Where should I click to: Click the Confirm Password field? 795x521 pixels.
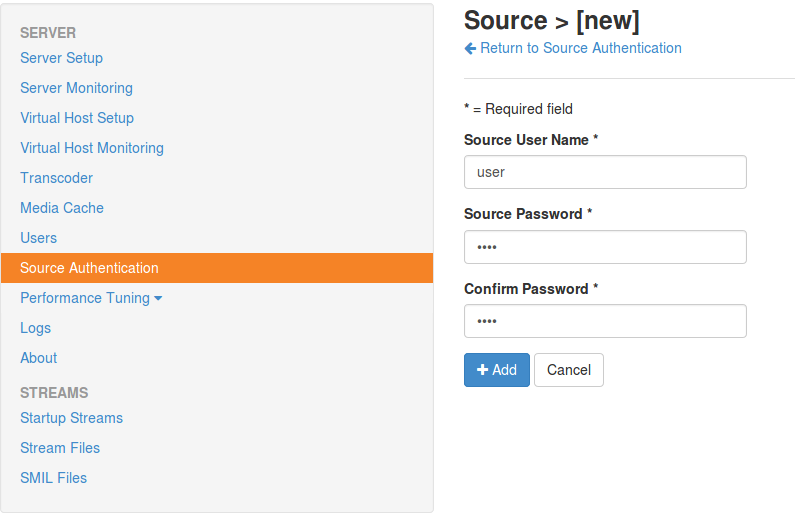click(605, 321)
